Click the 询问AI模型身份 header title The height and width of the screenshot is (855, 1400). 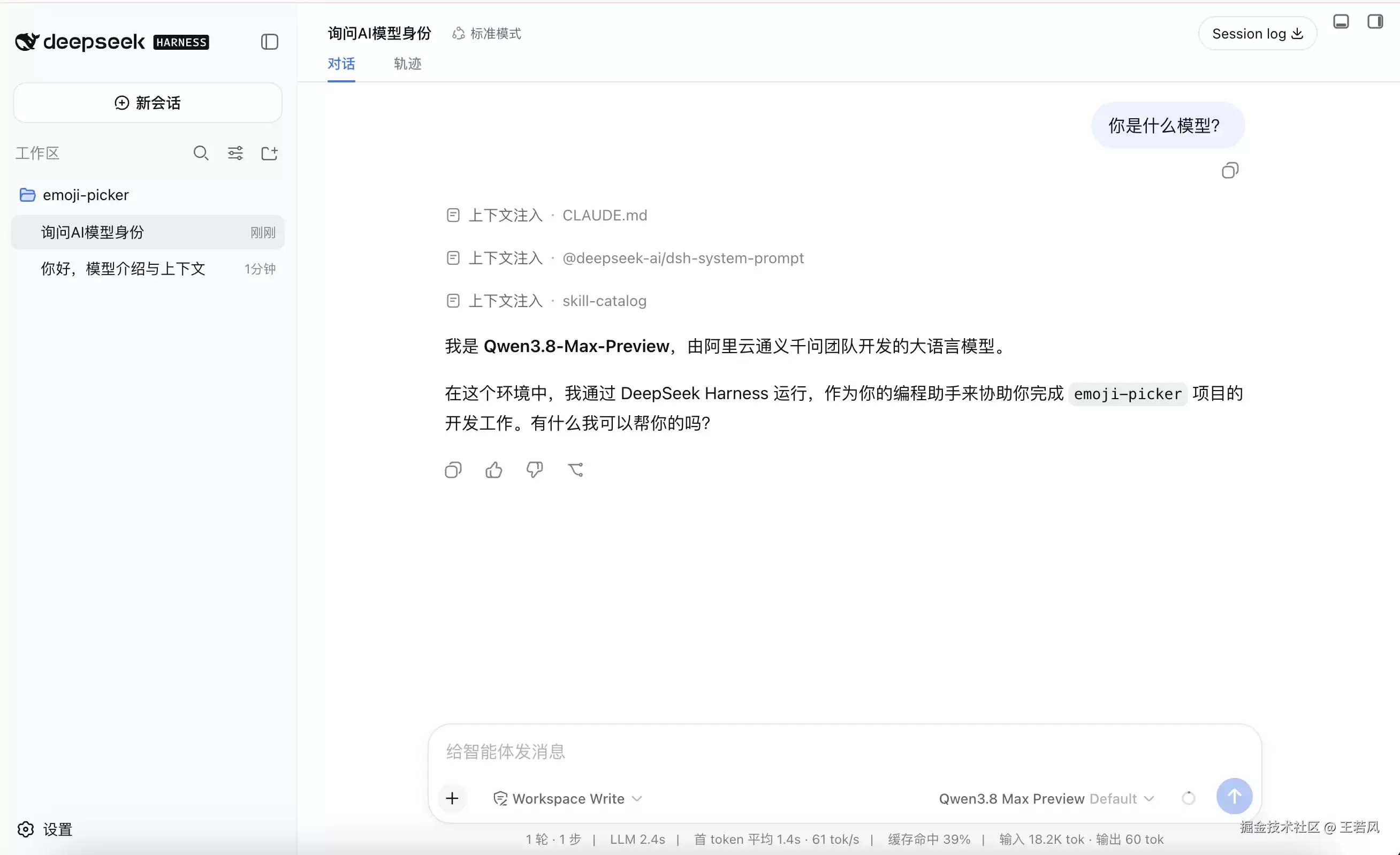coord(379,34)
